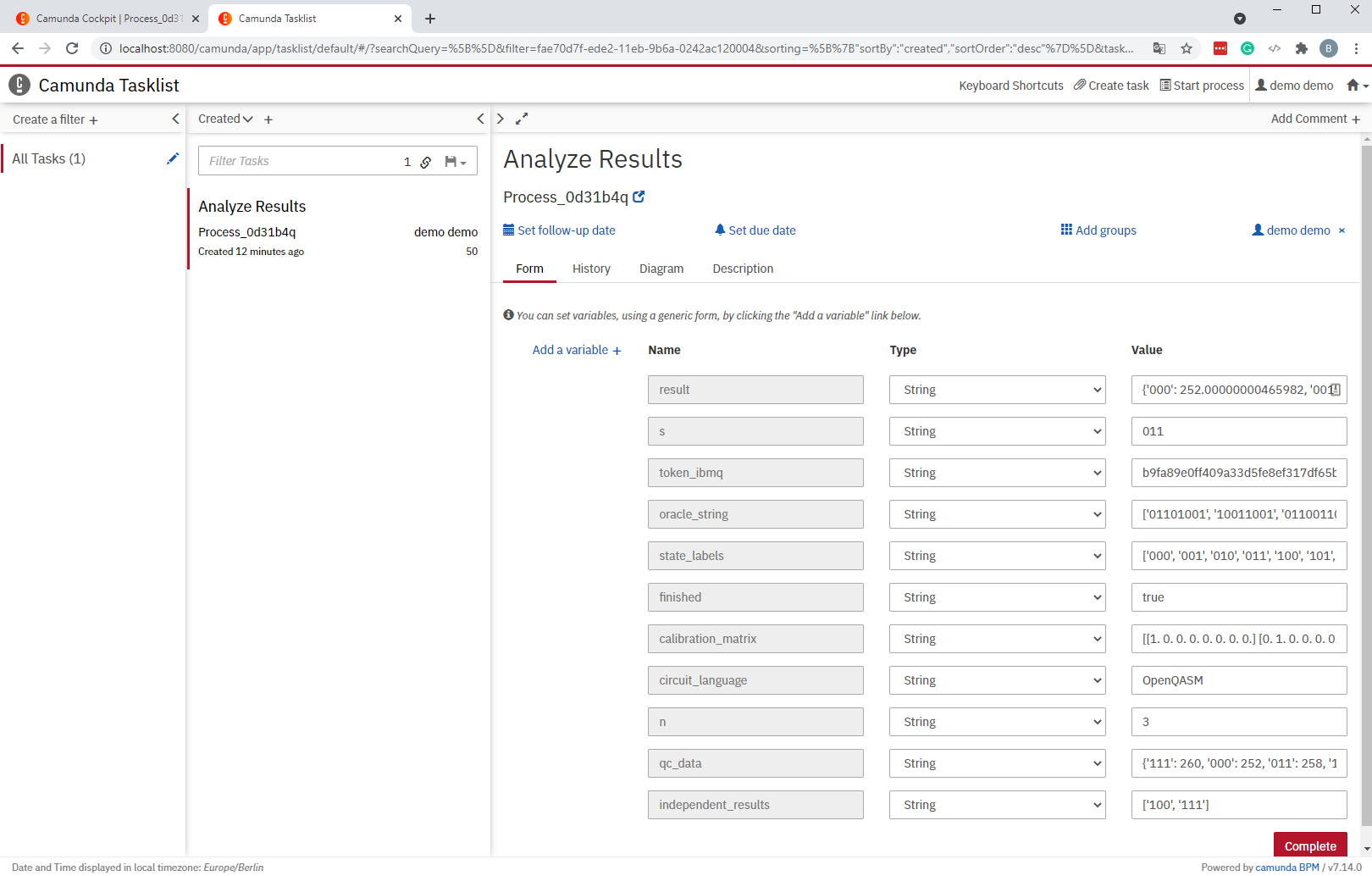
Task: Click the independent_results value field
Action: 1239,805
